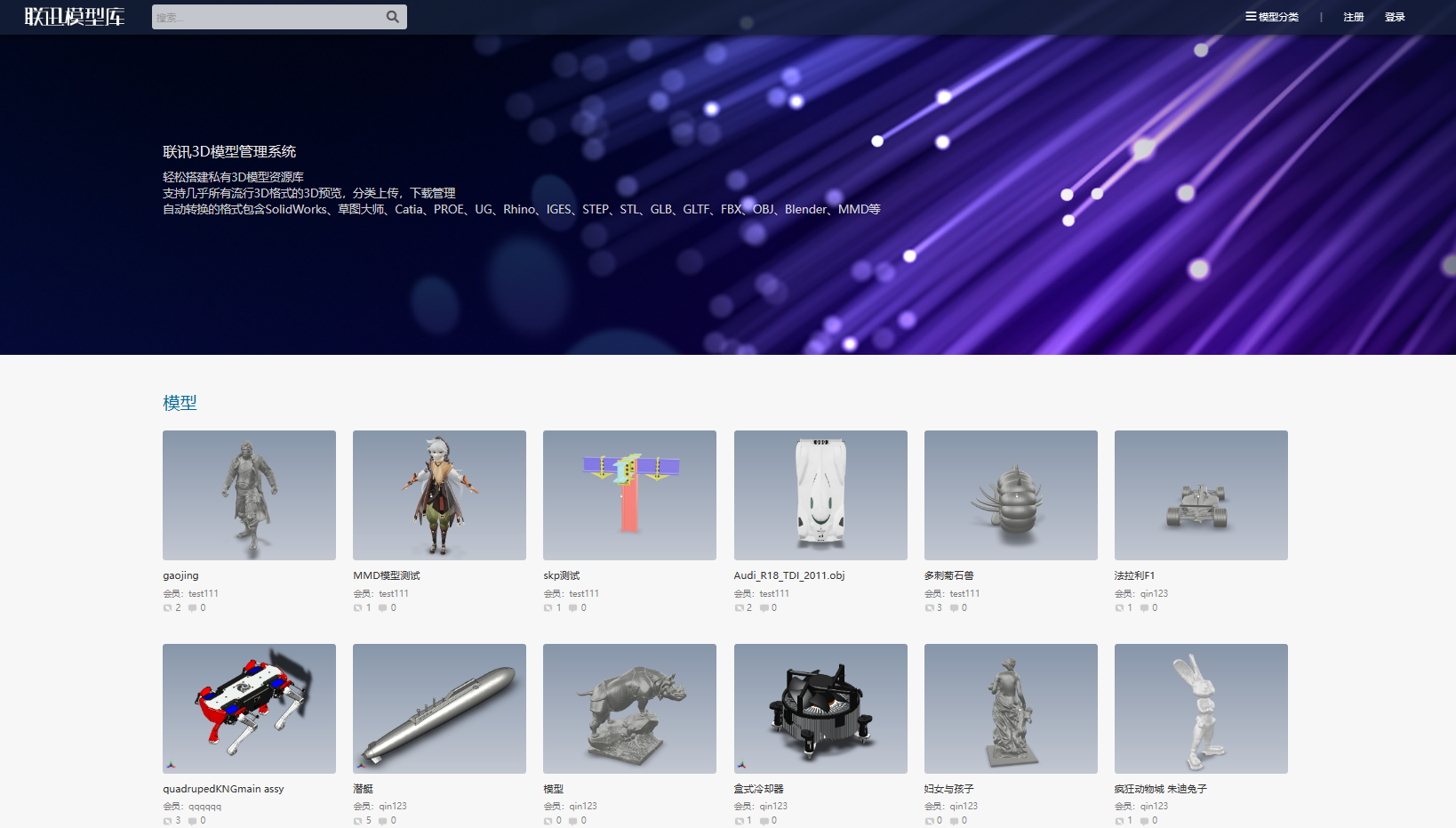1456x828 pixels.
Task: Click the skp测试 model title
Action: pyautogui.click(x=562, y=575)
